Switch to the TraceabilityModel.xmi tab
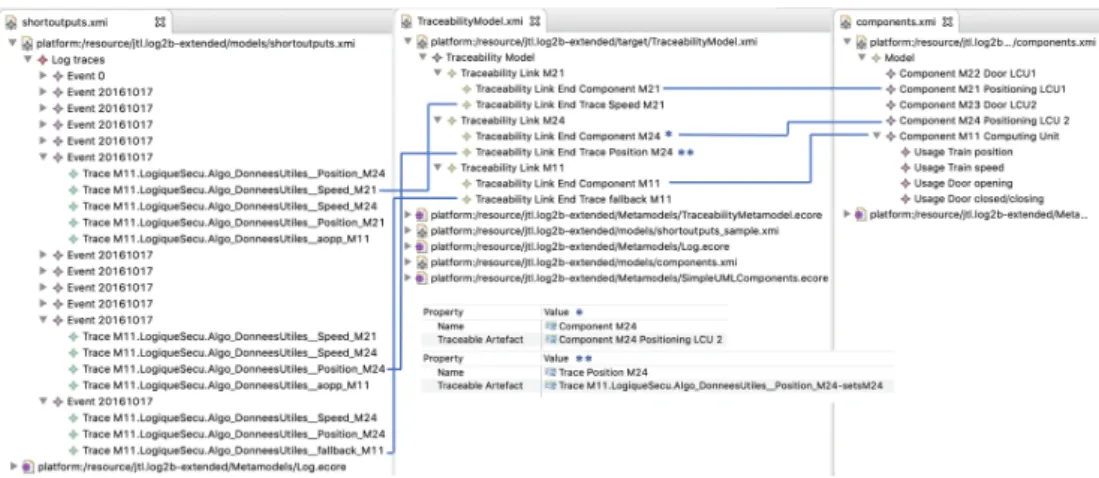 coord(472,21)
